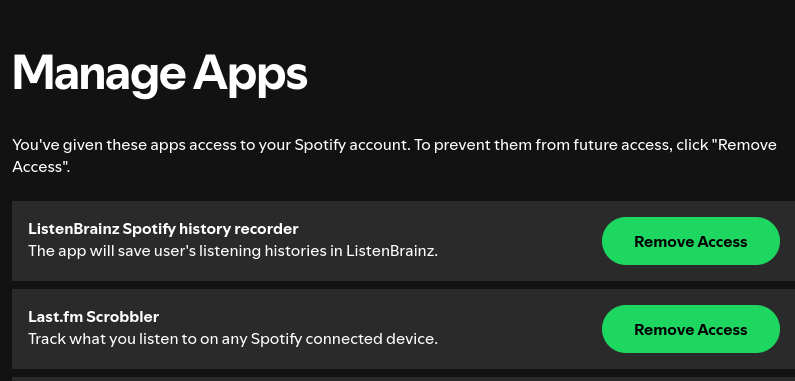Remove access for ListenBrainz Spotify history recorder

691,241
